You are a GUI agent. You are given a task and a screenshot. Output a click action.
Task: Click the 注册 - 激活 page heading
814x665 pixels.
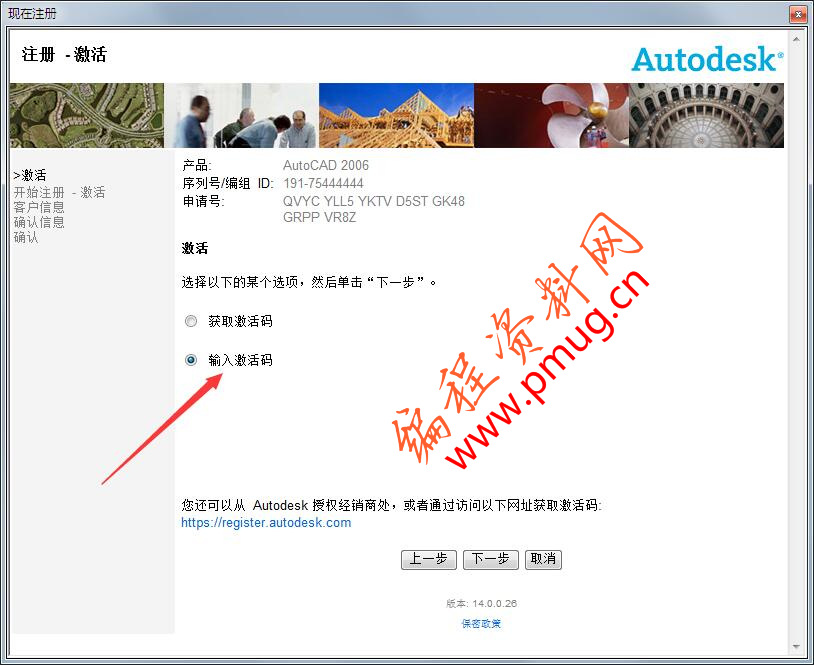click(x=64, y=54)
